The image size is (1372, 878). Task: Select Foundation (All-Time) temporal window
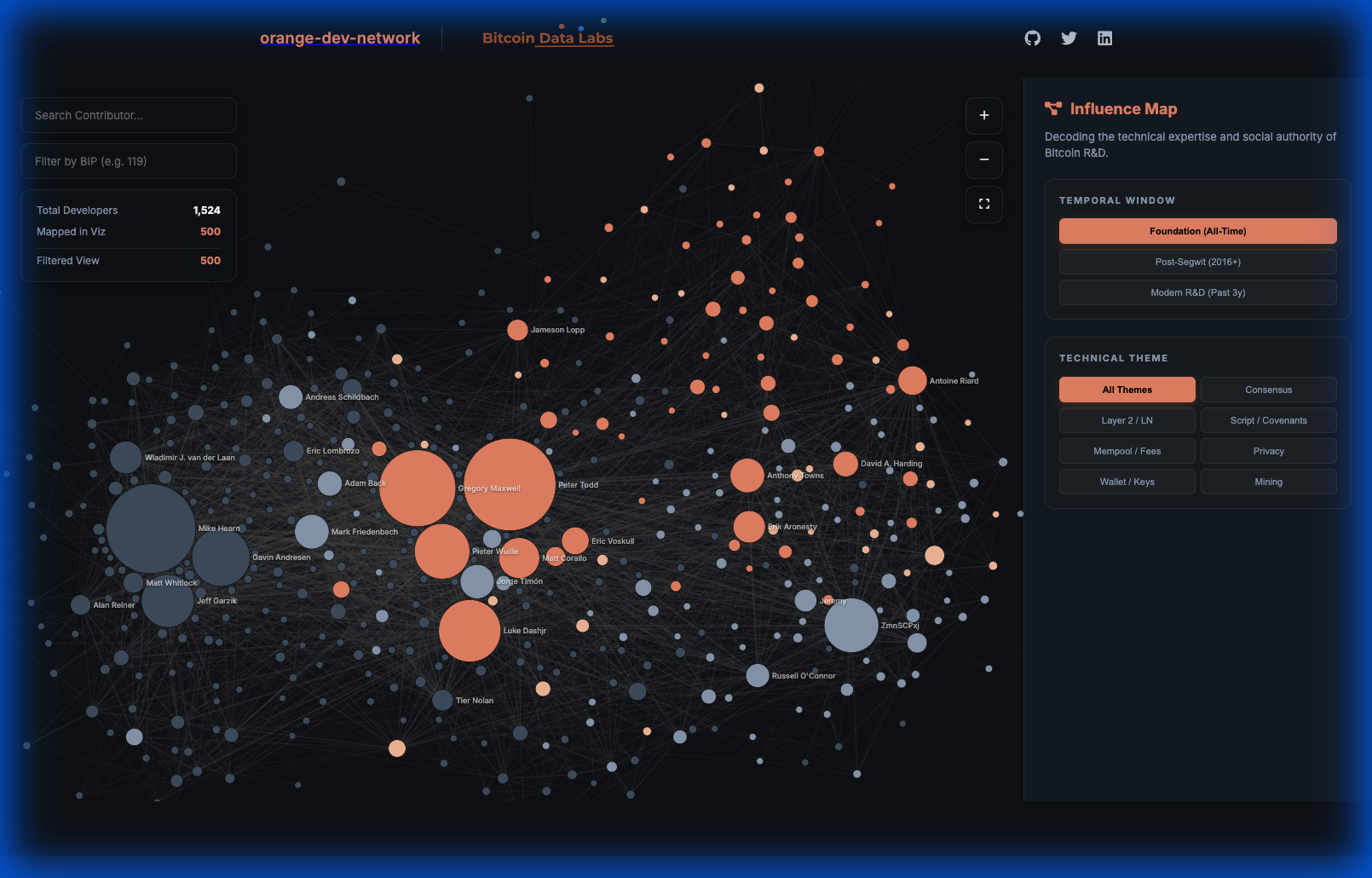(x=1197, y=231)
